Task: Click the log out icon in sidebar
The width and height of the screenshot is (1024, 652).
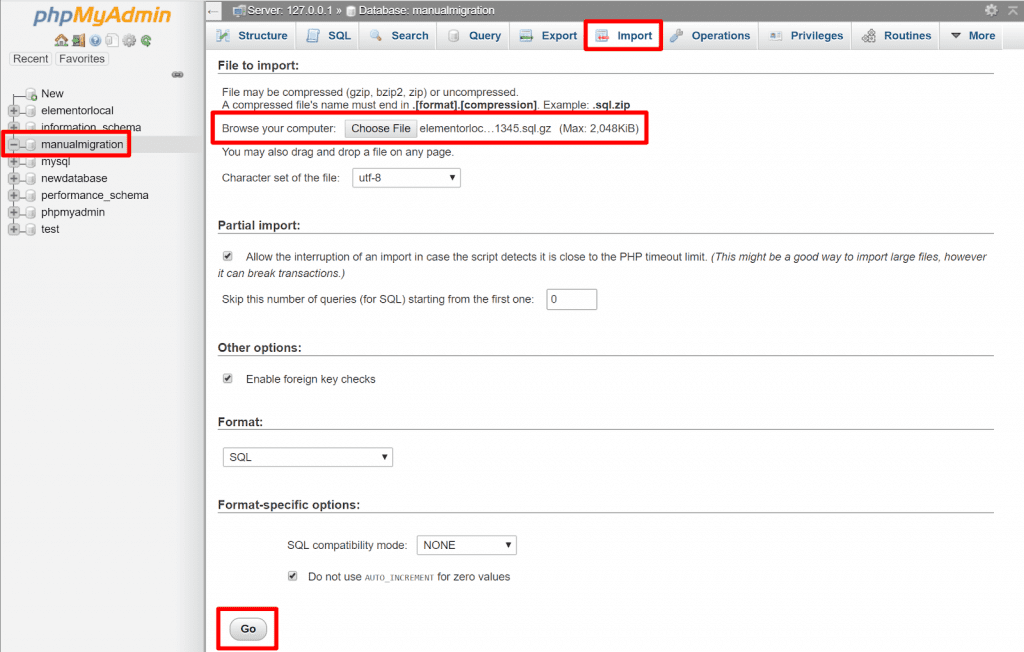Action: click(x=78, y=40)
